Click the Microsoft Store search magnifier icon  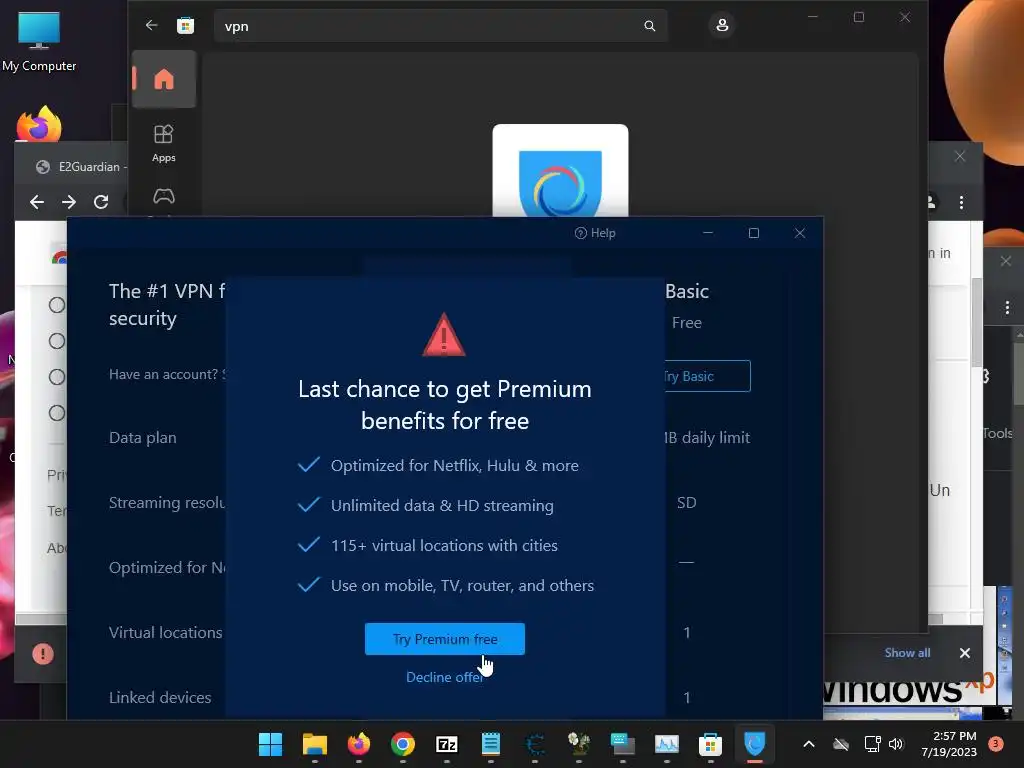(x=650, y=26)
